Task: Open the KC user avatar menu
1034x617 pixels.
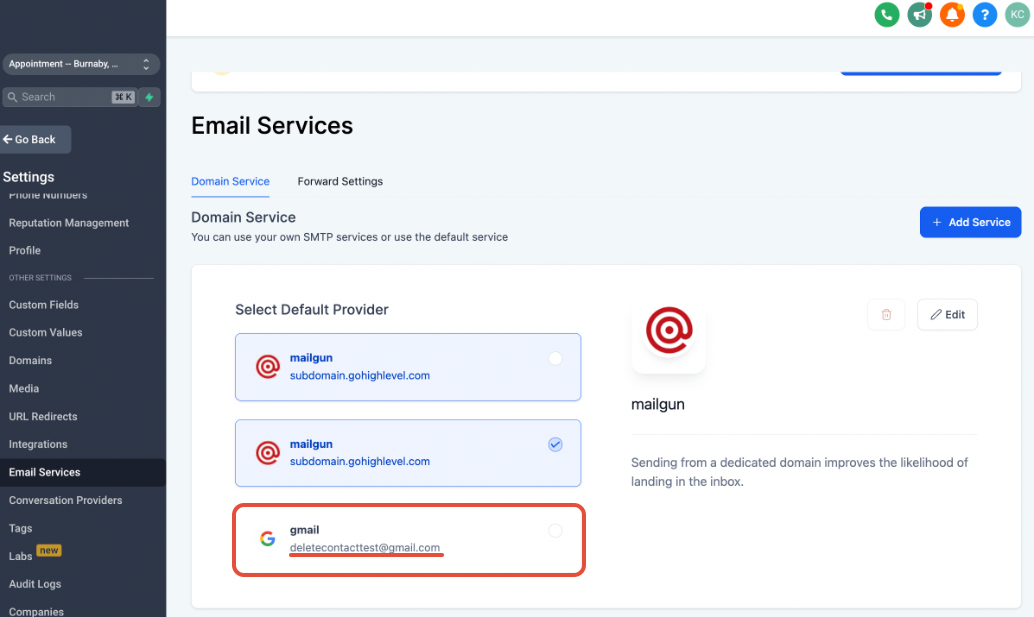Action: [x=1017, y=15]
